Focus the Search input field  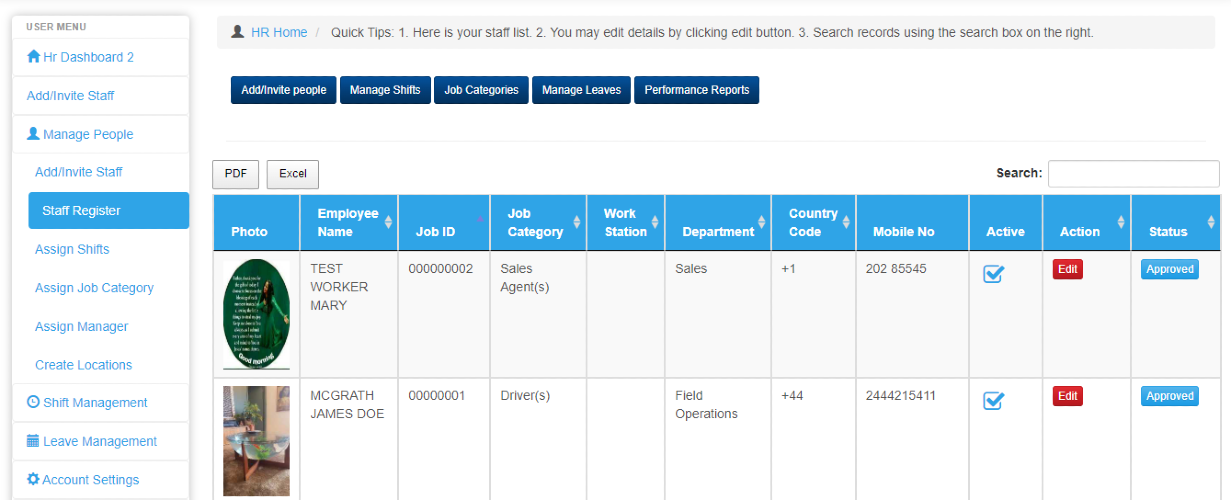point(1134,174)
